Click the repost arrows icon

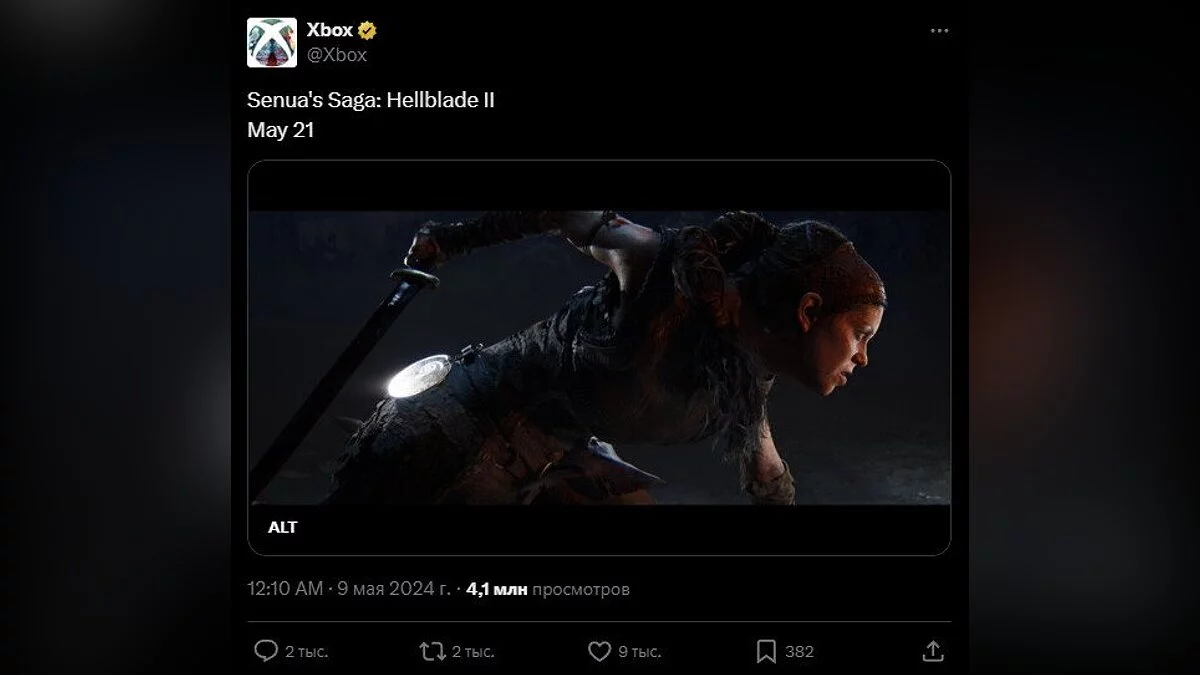432,652
